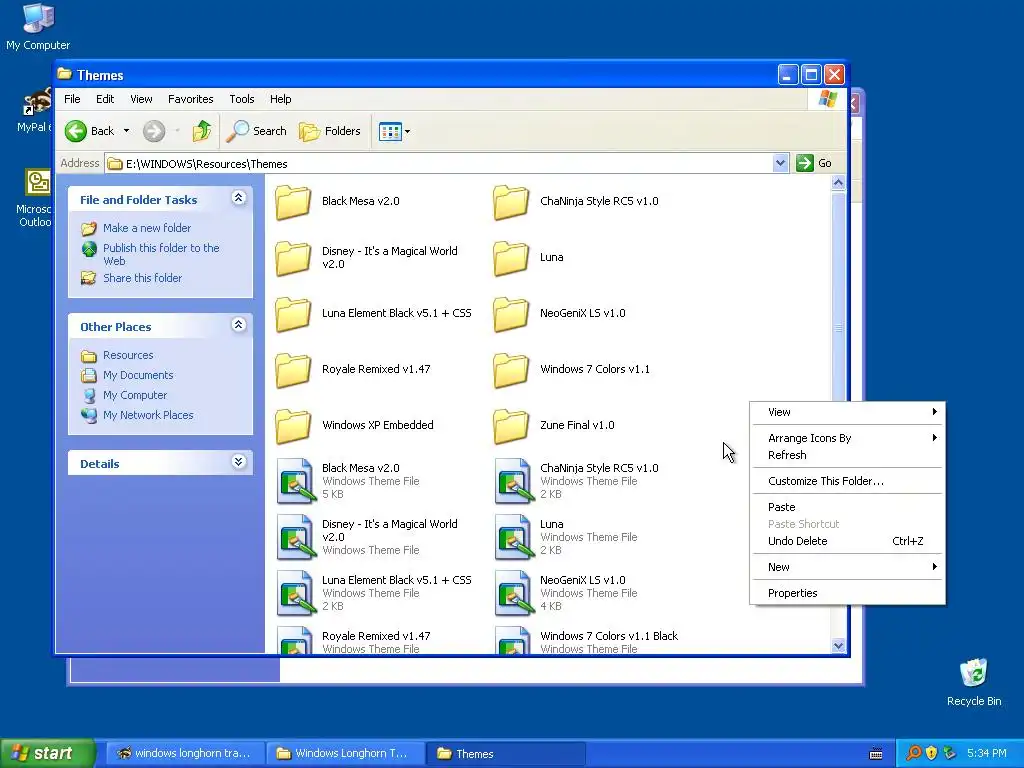Select the Windows XP Embedded folder
The width and height of the screenshot is (1024, 768).
293,426
